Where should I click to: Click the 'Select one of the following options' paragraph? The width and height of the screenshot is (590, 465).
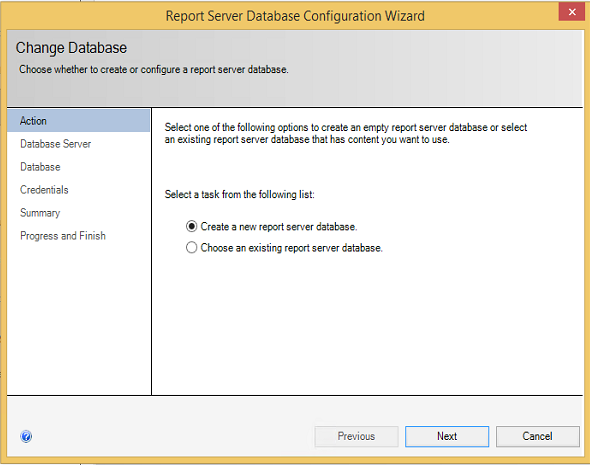click(346, 134)
